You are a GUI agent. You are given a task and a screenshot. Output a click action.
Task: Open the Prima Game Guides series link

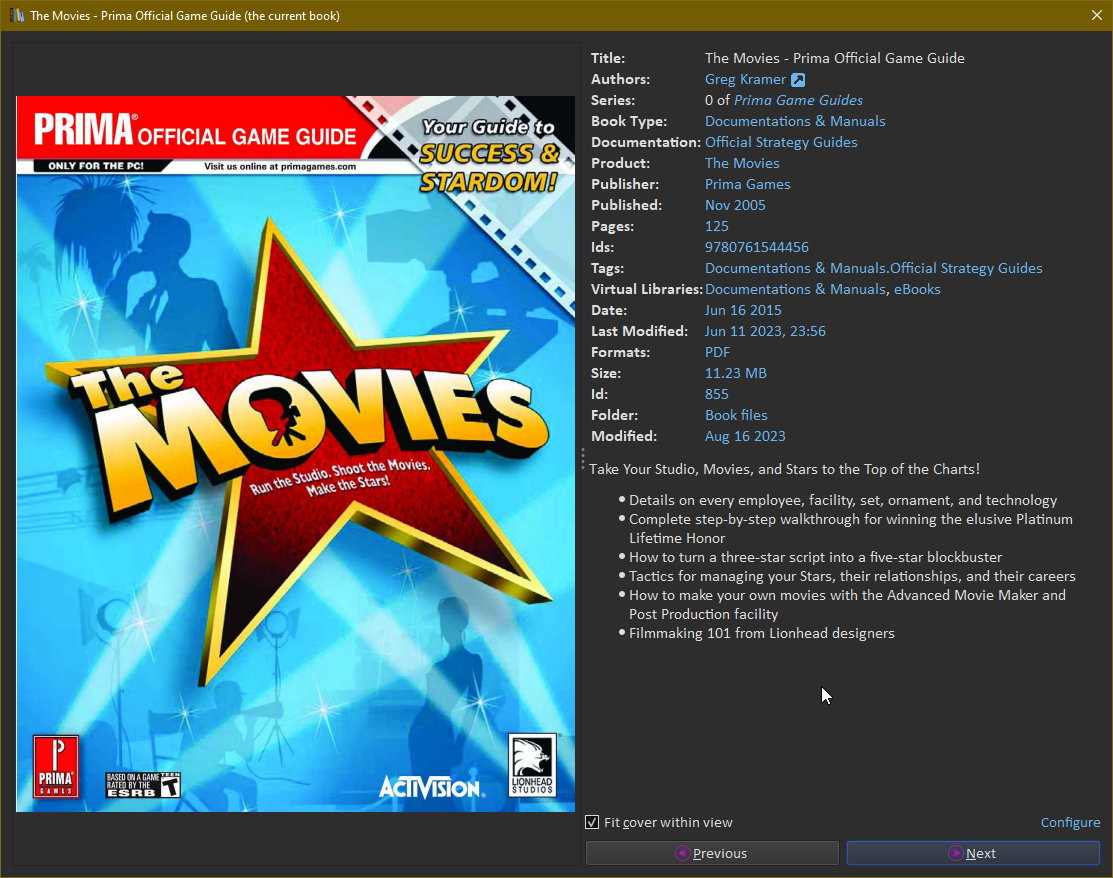pos(799,100)
